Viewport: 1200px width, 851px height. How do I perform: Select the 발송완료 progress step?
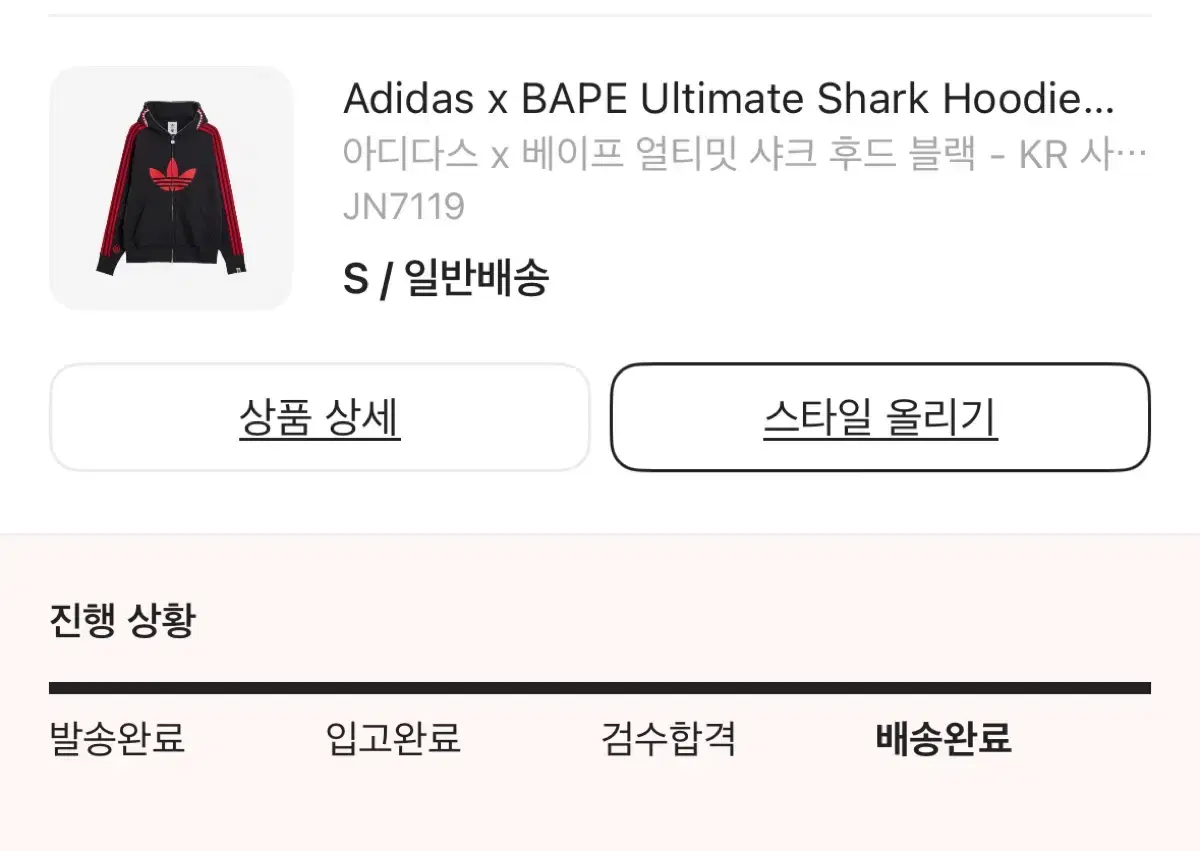click(117, 739)
